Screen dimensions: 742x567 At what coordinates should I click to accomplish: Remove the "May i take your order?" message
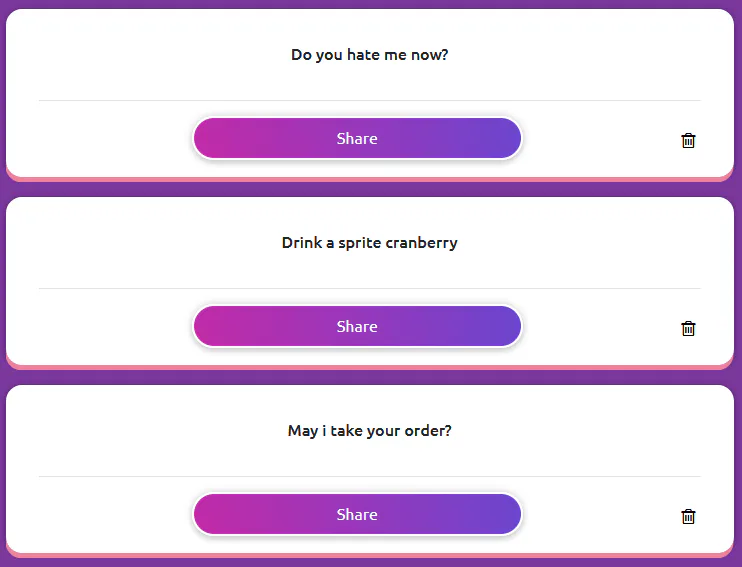(688, 517)
